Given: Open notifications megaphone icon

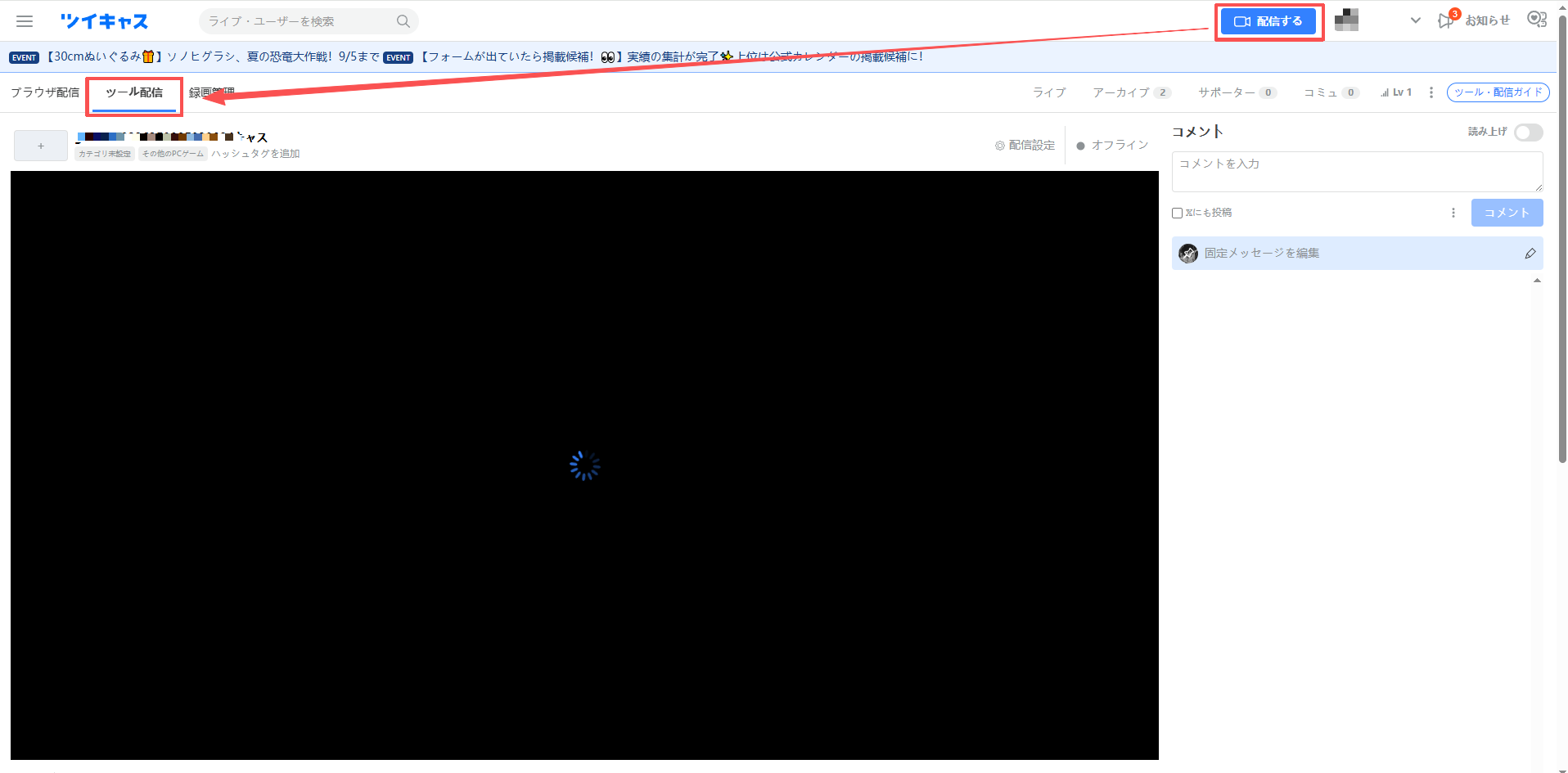Looking at the screenshot, I should 1446,20.
